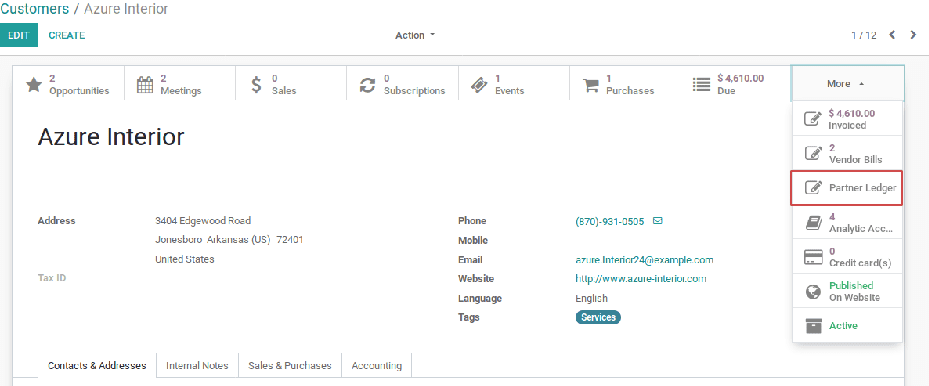Select Partner Ledger menu entry
This screenshot has height=386, width=929.
point(847,188)
